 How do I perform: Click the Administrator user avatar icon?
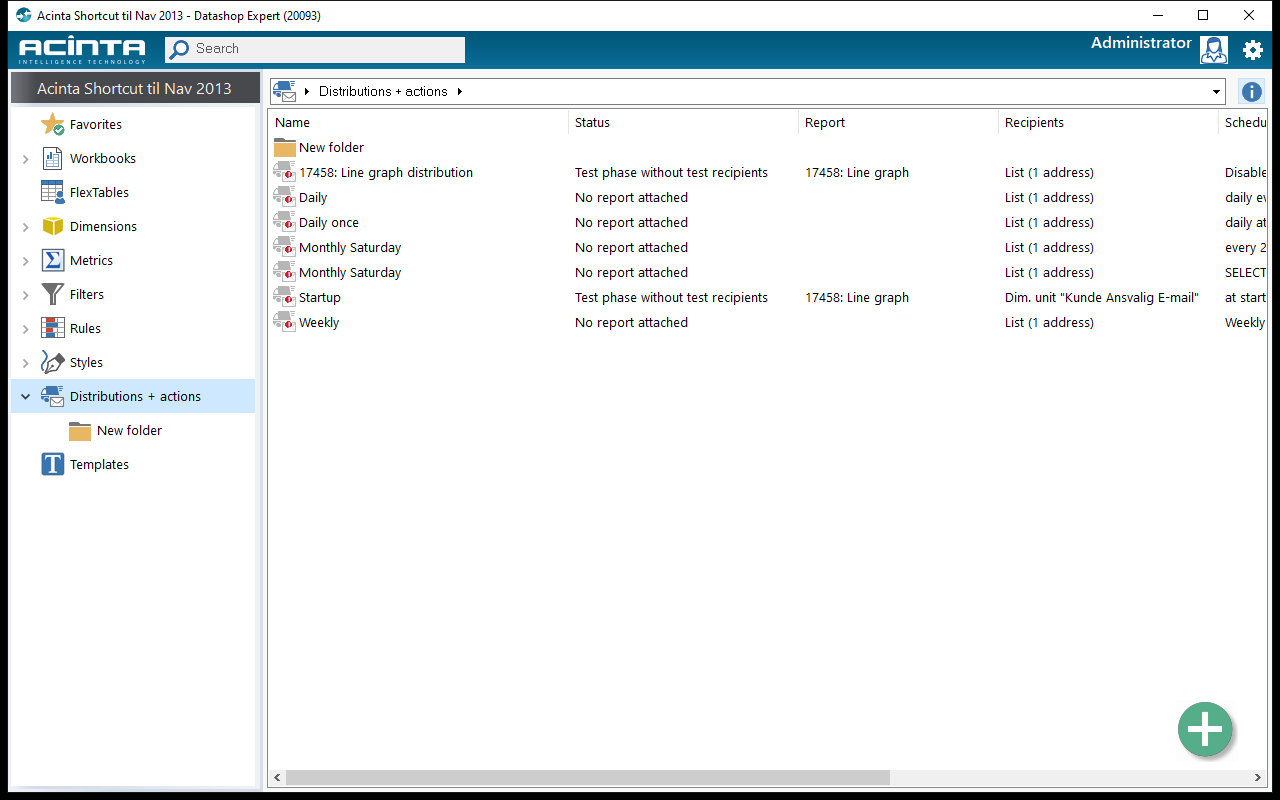click(x=1214, y=50)
